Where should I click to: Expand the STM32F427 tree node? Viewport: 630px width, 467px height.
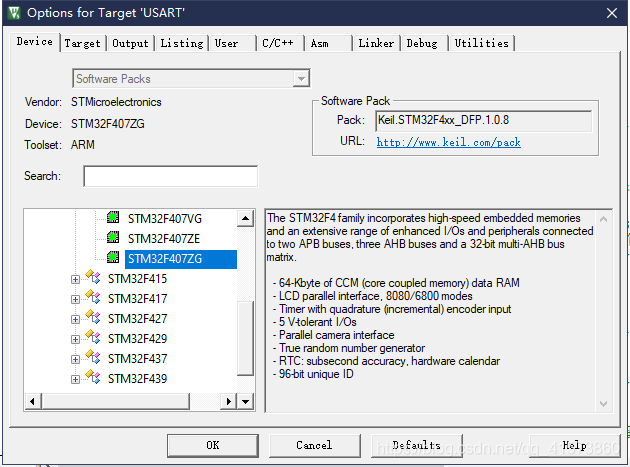[75, 320]
